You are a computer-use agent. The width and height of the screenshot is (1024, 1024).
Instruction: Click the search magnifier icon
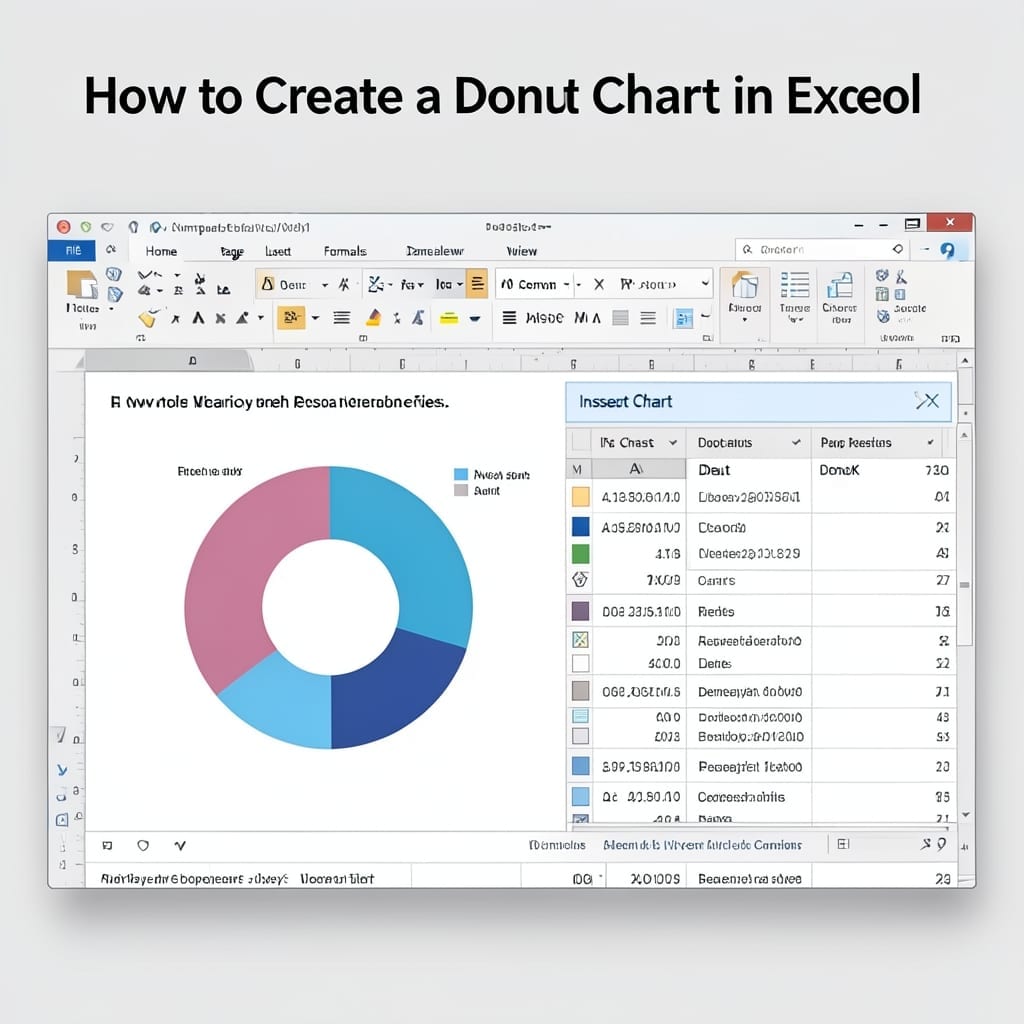pos(747,249)
